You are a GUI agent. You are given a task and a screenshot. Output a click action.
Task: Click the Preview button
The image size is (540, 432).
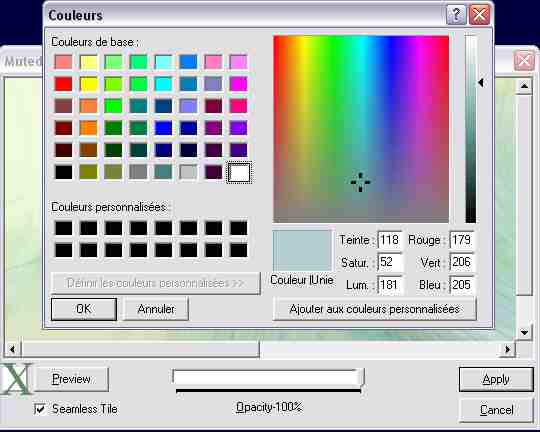click(72, 379)
